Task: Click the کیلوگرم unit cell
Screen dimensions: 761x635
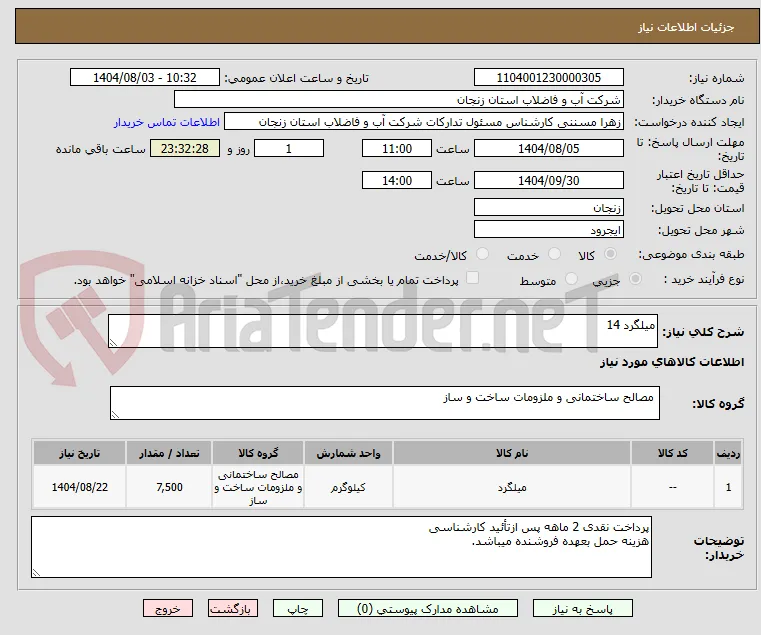Action: (x=348, y=487)
